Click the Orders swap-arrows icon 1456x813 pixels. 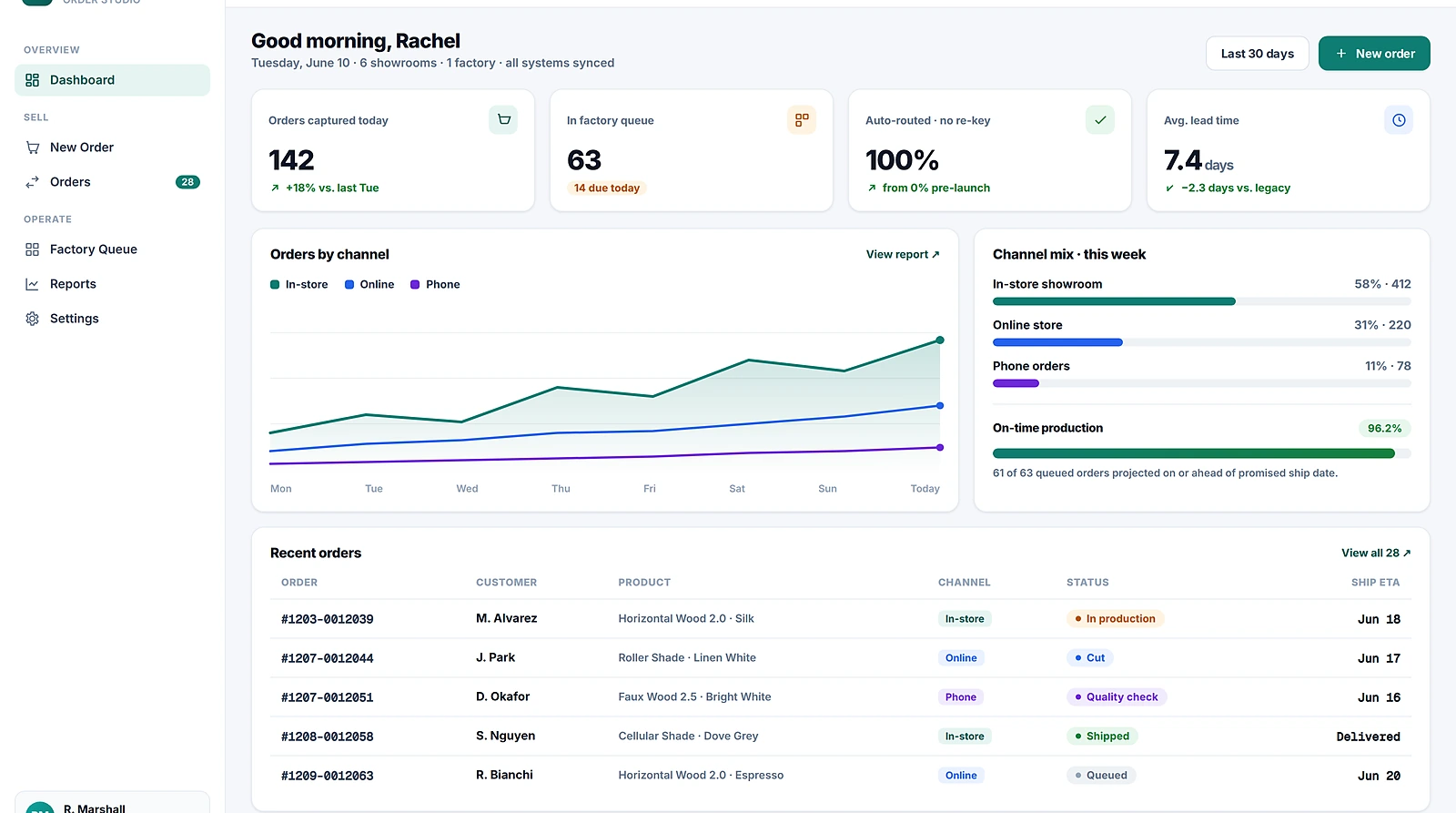pyautogui.click(x=33, y=182)
